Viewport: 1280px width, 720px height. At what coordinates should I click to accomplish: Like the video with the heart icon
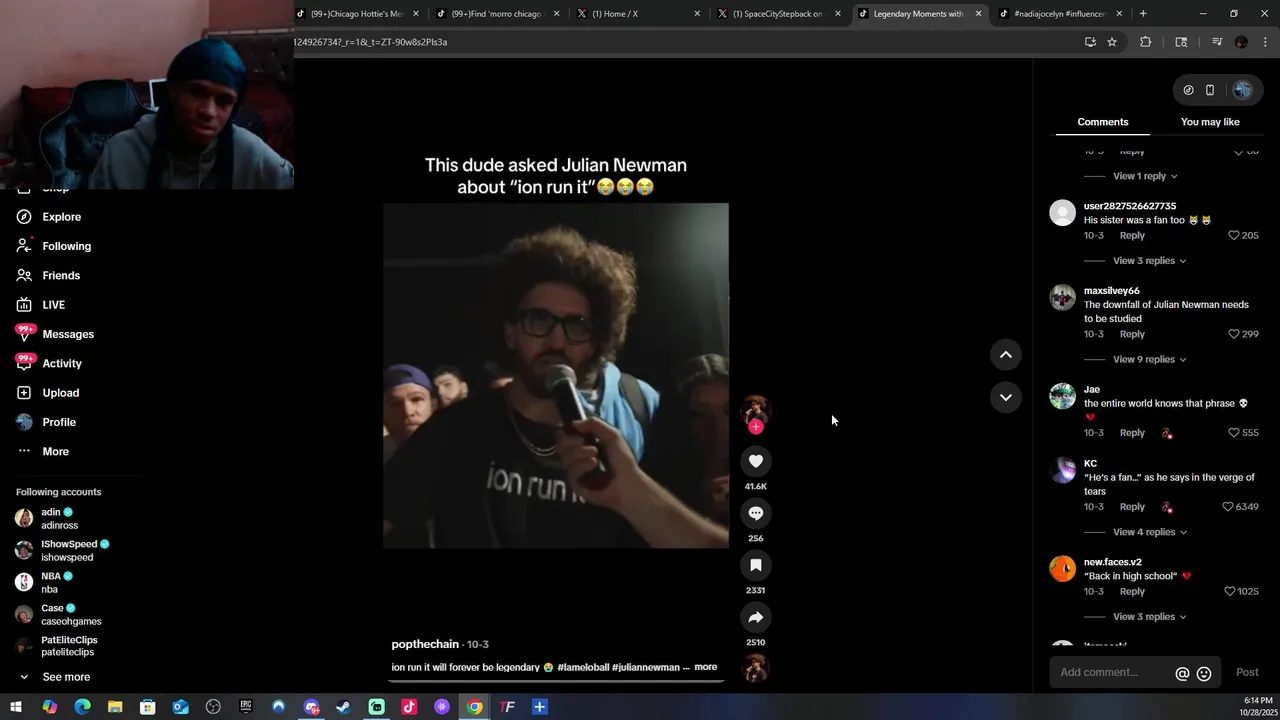[756, 461]
